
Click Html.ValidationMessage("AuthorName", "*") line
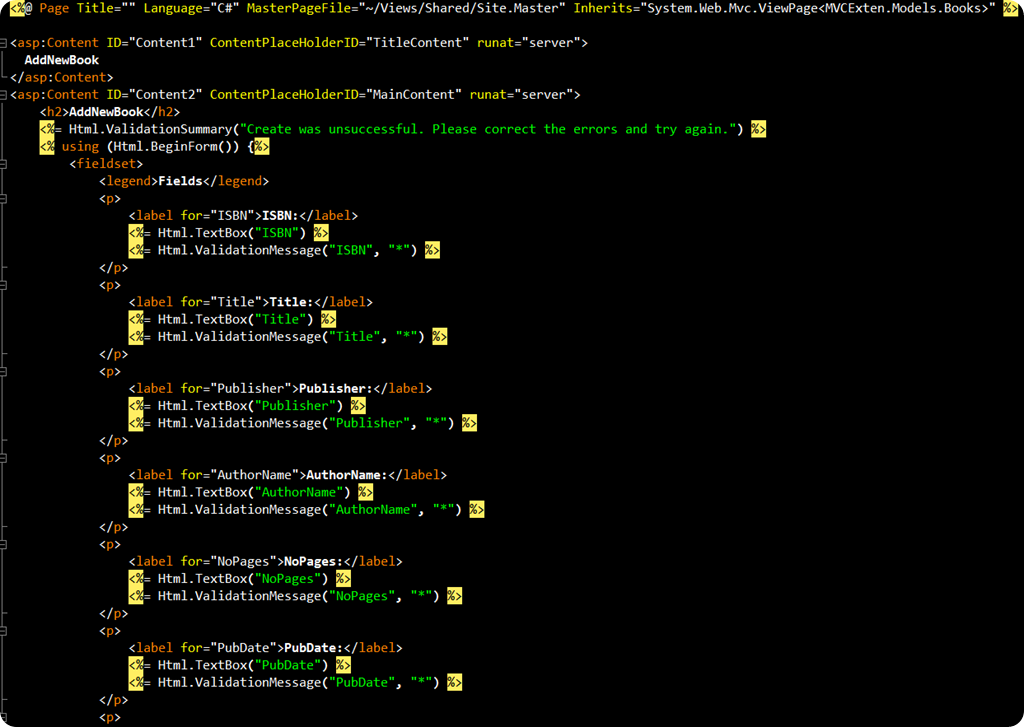coord(306,510)
